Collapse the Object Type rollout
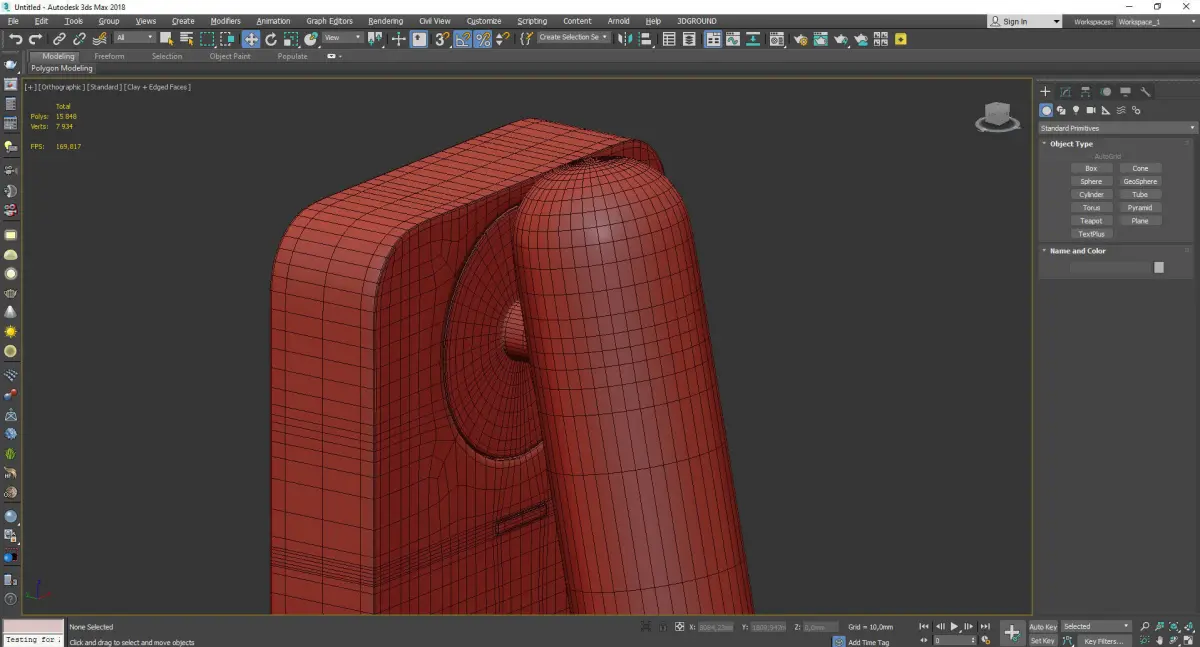 pos(1071,144)
